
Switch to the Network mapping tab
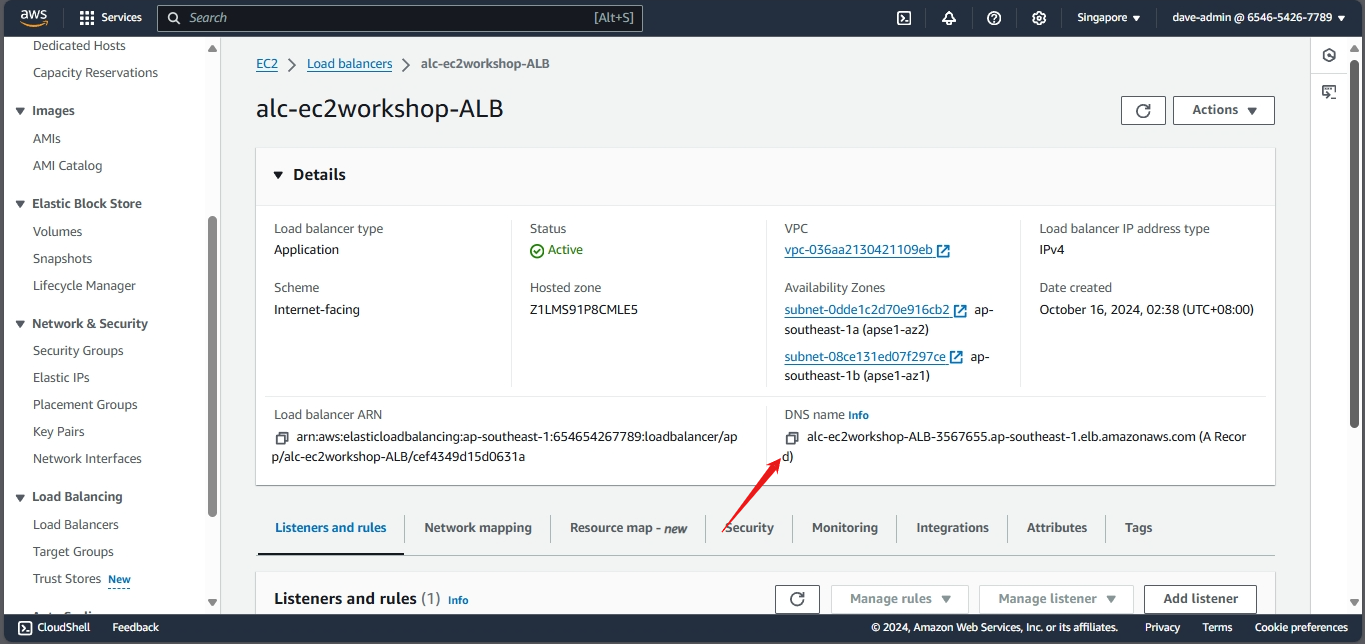point(478,528)
